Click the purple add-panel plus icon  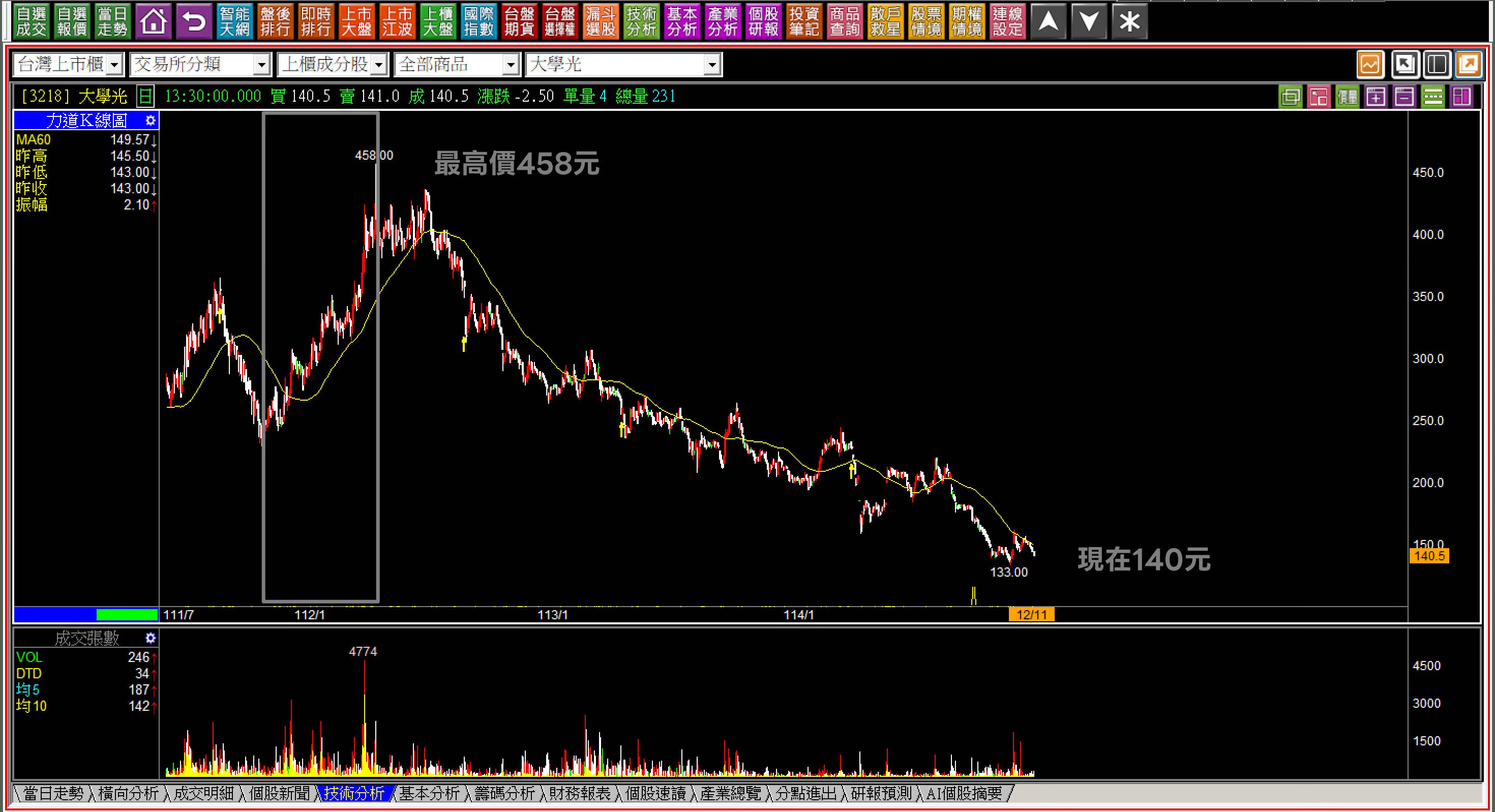coord(1376,97)
